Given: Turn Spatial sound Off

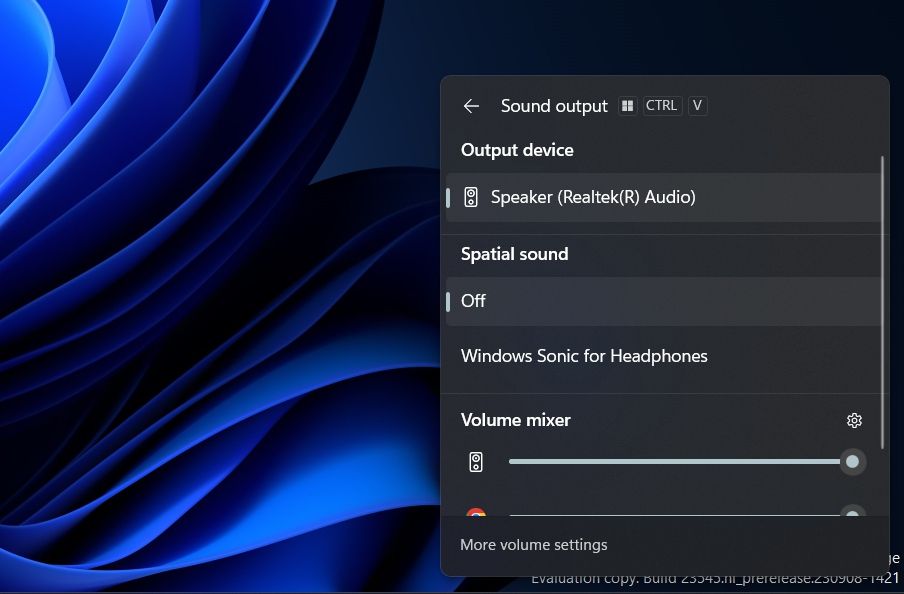Looking at the screenshot, I should 472,301.
